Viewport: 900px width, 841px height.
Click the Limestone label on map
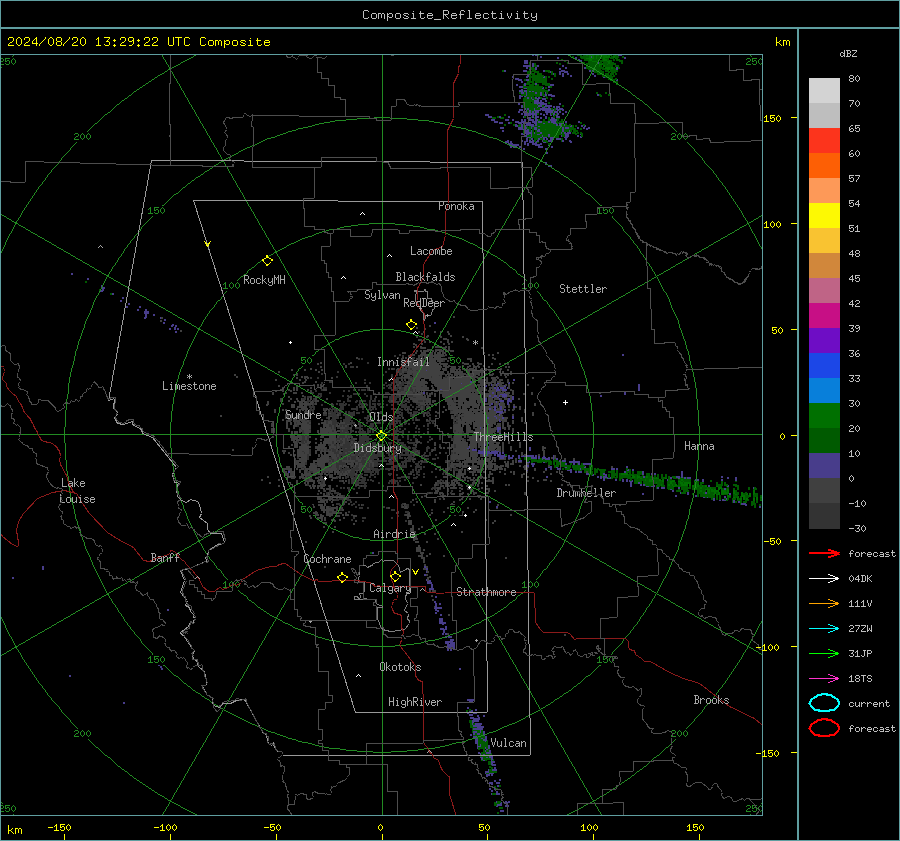(x=189, y=386)
